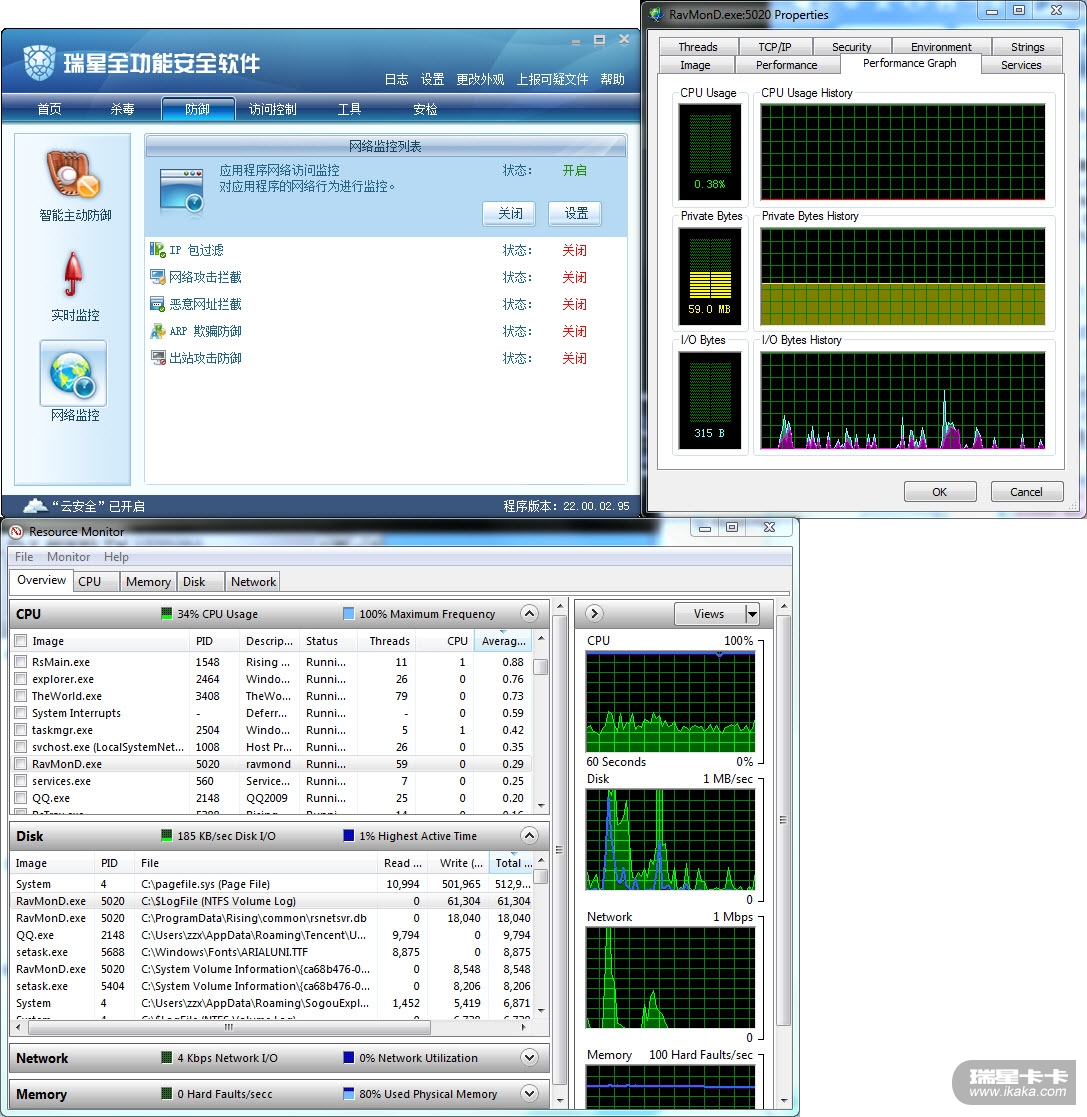Sort by Average CPU column header
Image resolution: width=1087 pixels, height=1117 pixels.
(x=503, y=640)
